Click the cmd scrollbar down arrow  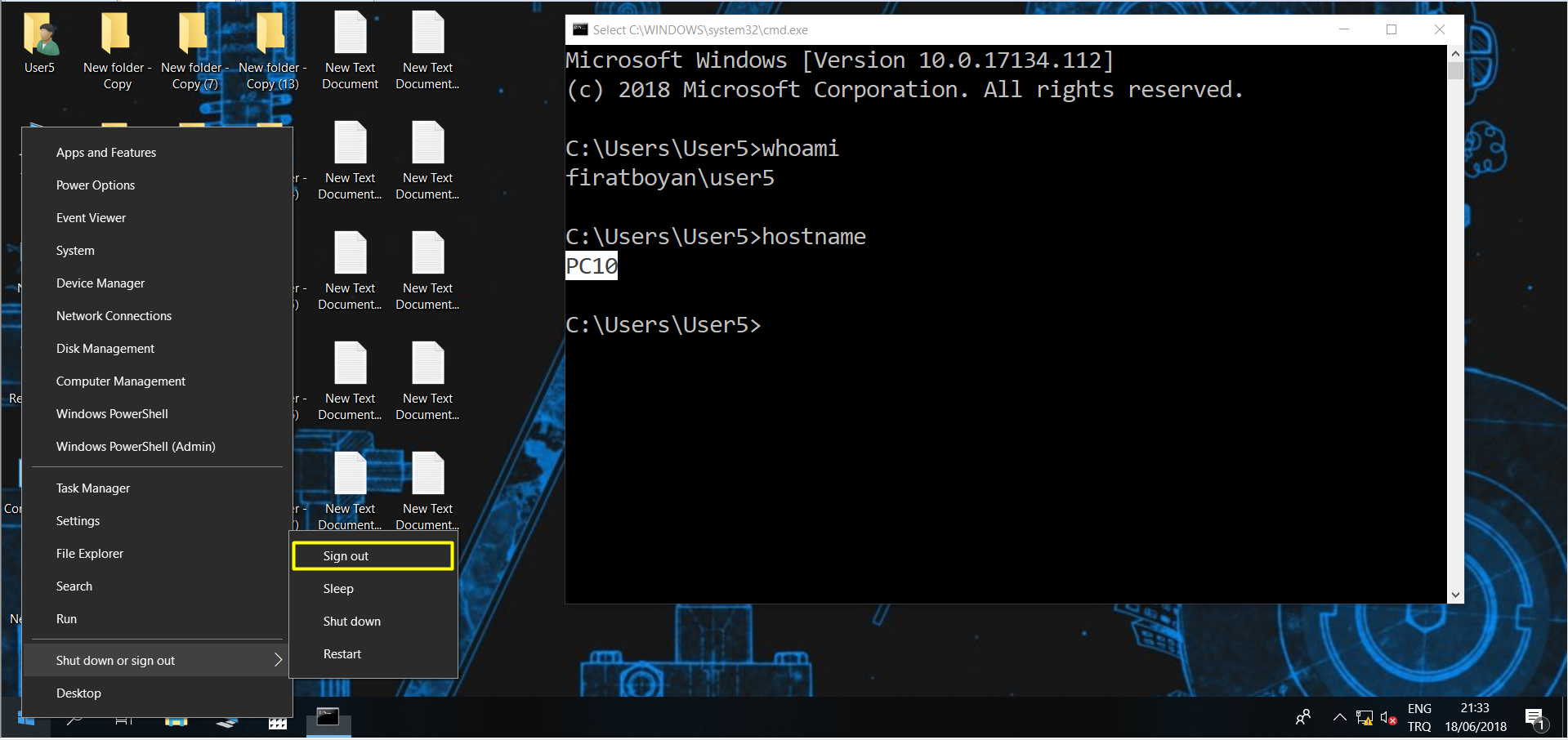click(x=1455, y=595)
